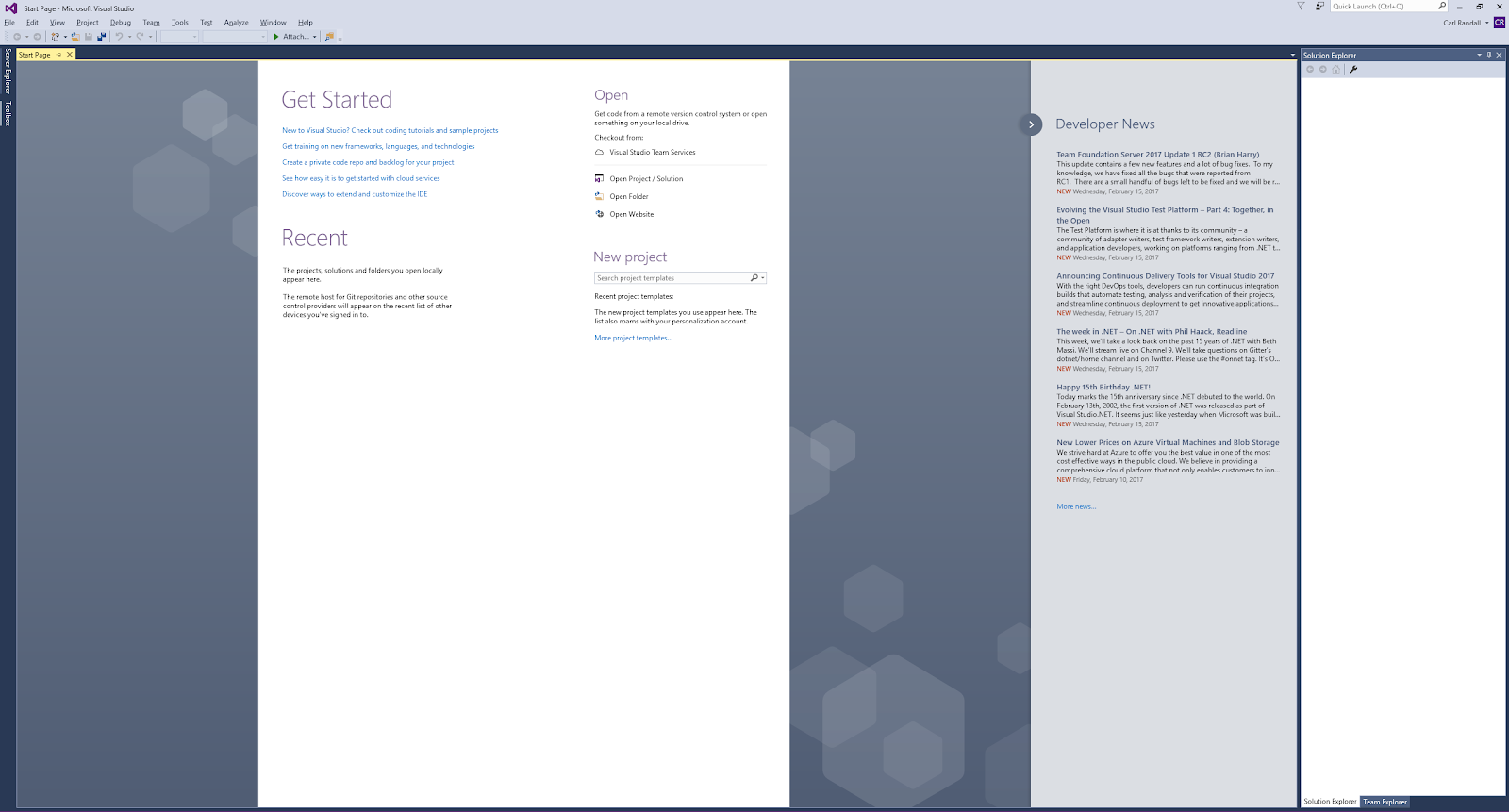
Task: Open 'Happy 15th Birthday .NET!' news article
Action: (1103, 387)
